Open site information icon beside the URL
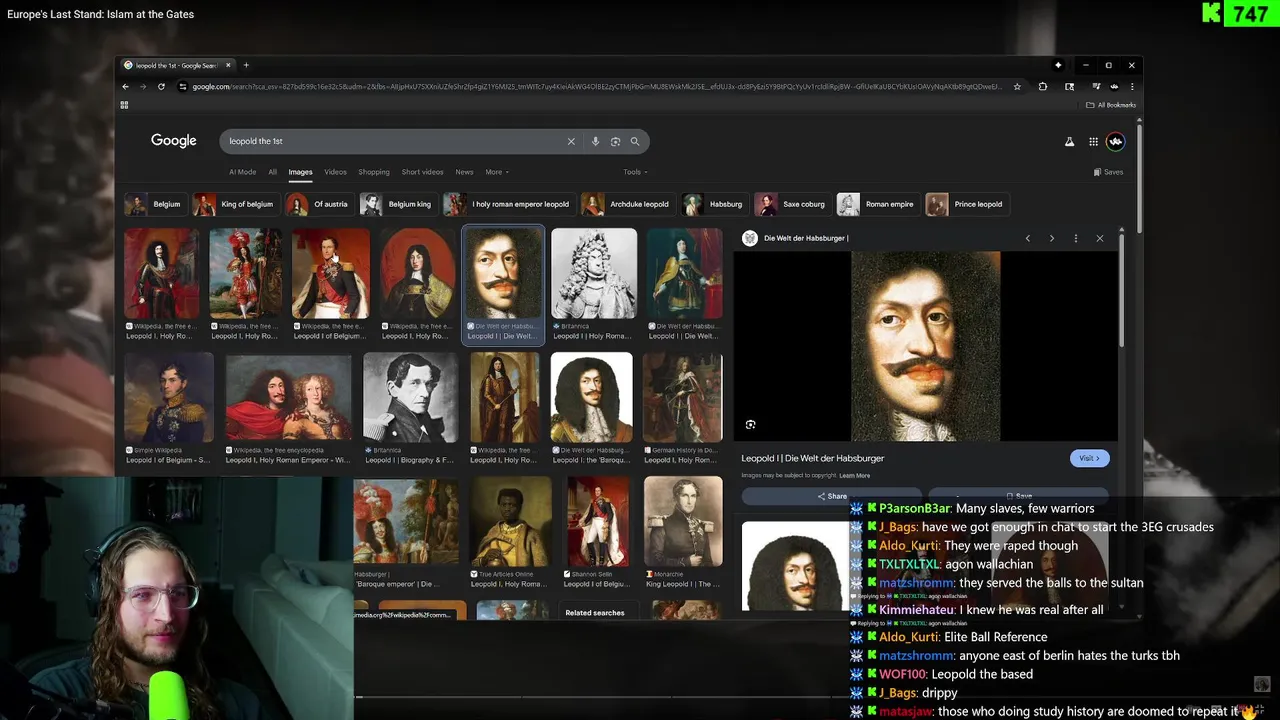Image resolution: width=1280 pixels, height=720 pixels. coord(183,87)
